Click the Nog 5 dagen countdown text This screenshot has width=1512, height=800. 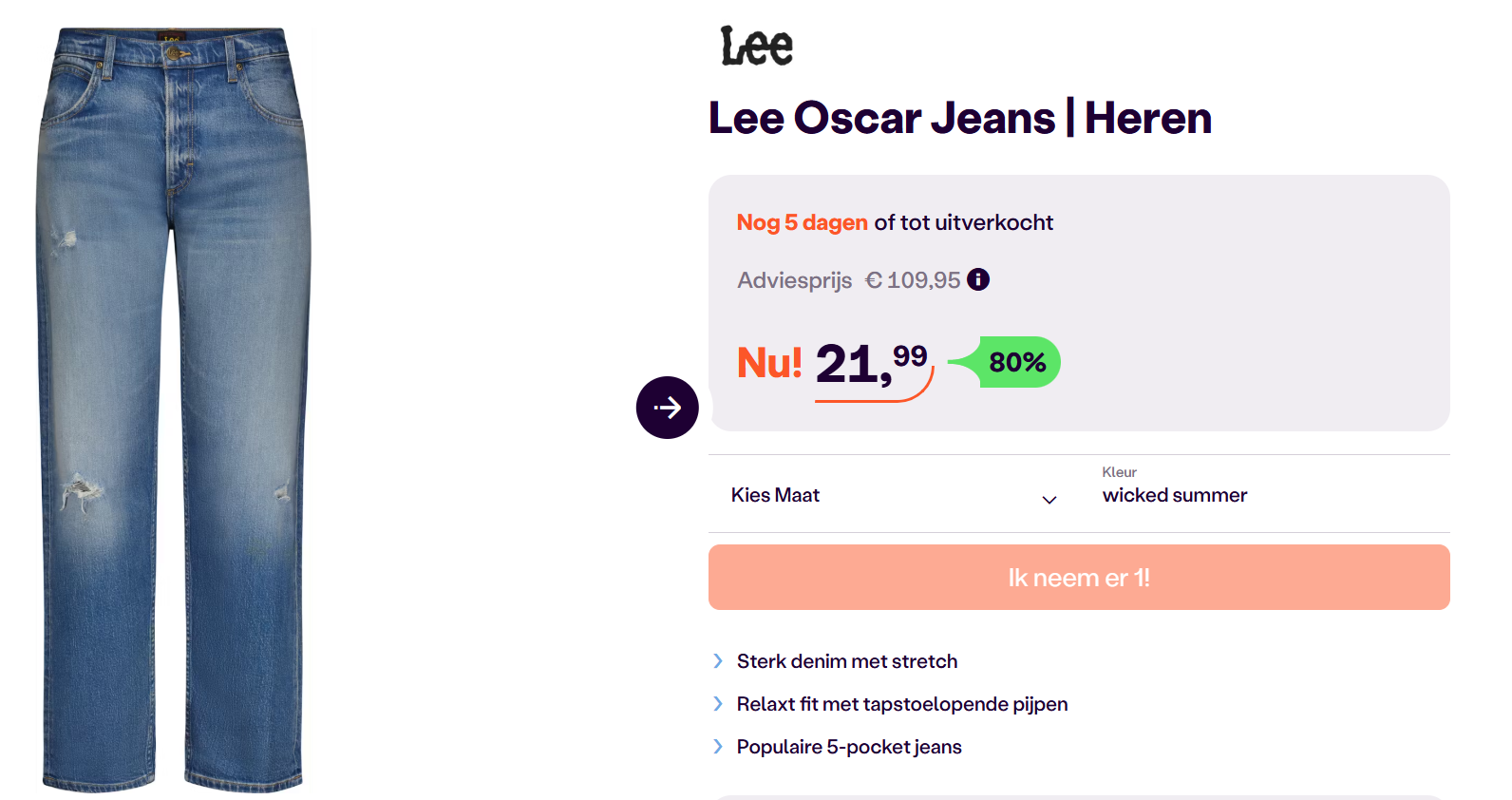pyautogui.click(x=802, y=222)
